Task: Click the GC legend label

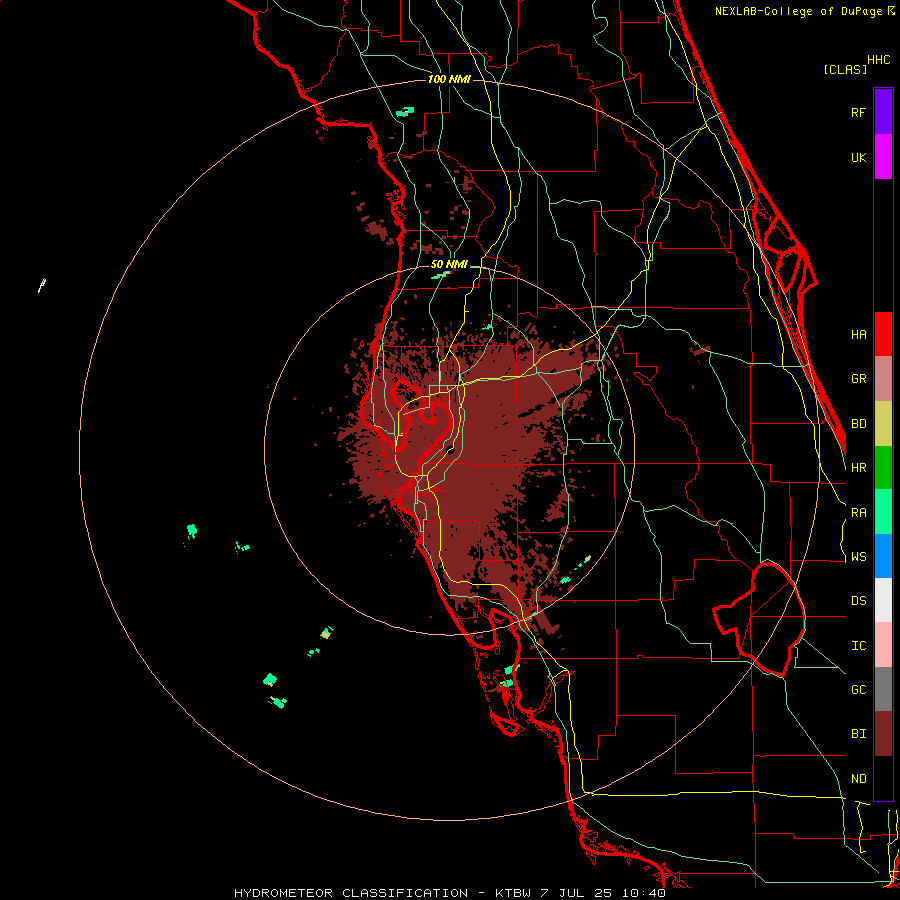Action: [x=858, y=690]
